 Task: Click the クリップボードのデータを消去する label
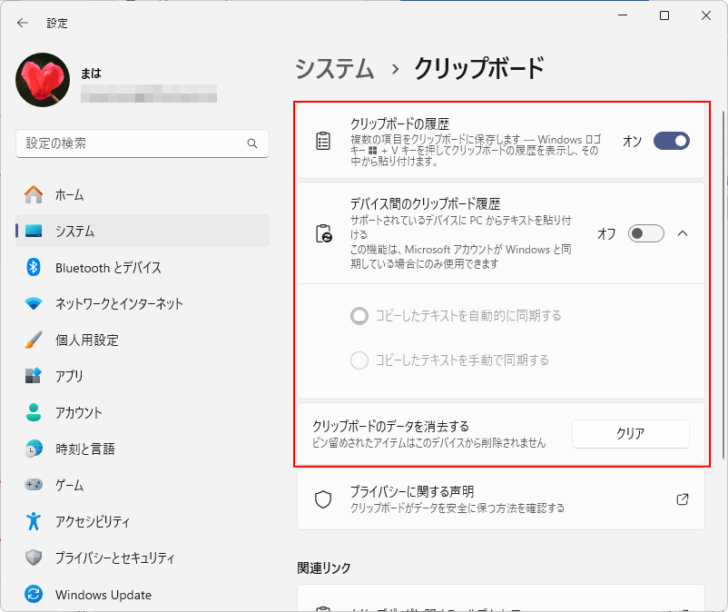(390, 426)
